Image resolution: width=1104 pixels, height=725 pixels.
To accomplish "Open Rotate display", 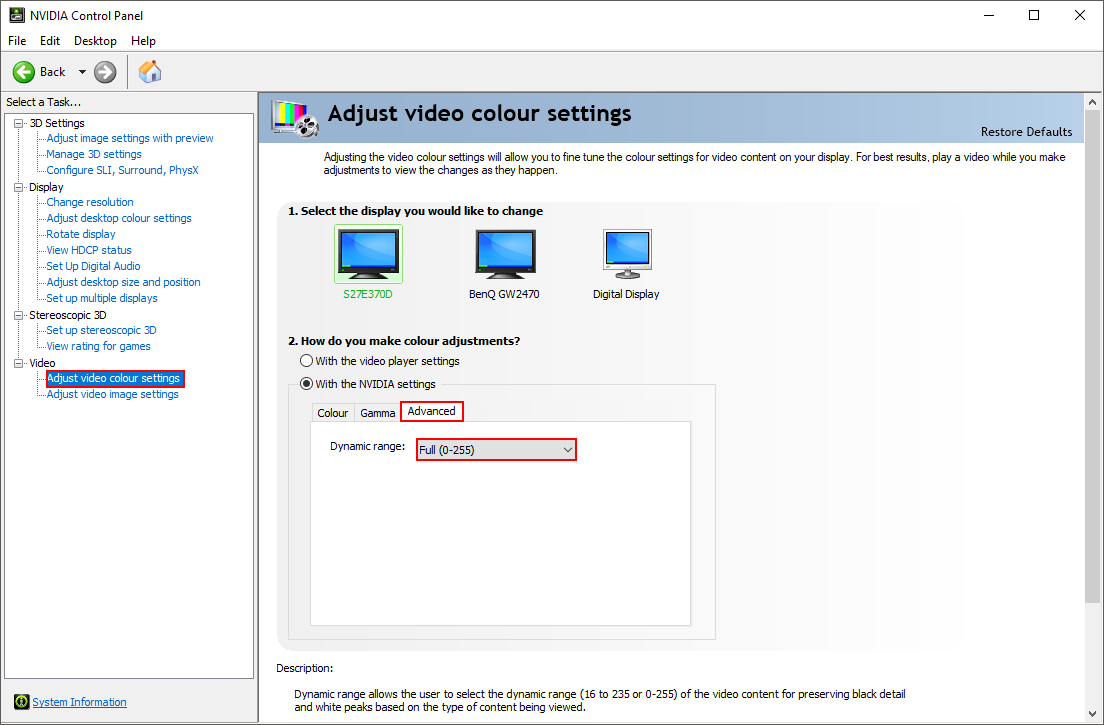I will pyautogui.click(x=81, y=234).
